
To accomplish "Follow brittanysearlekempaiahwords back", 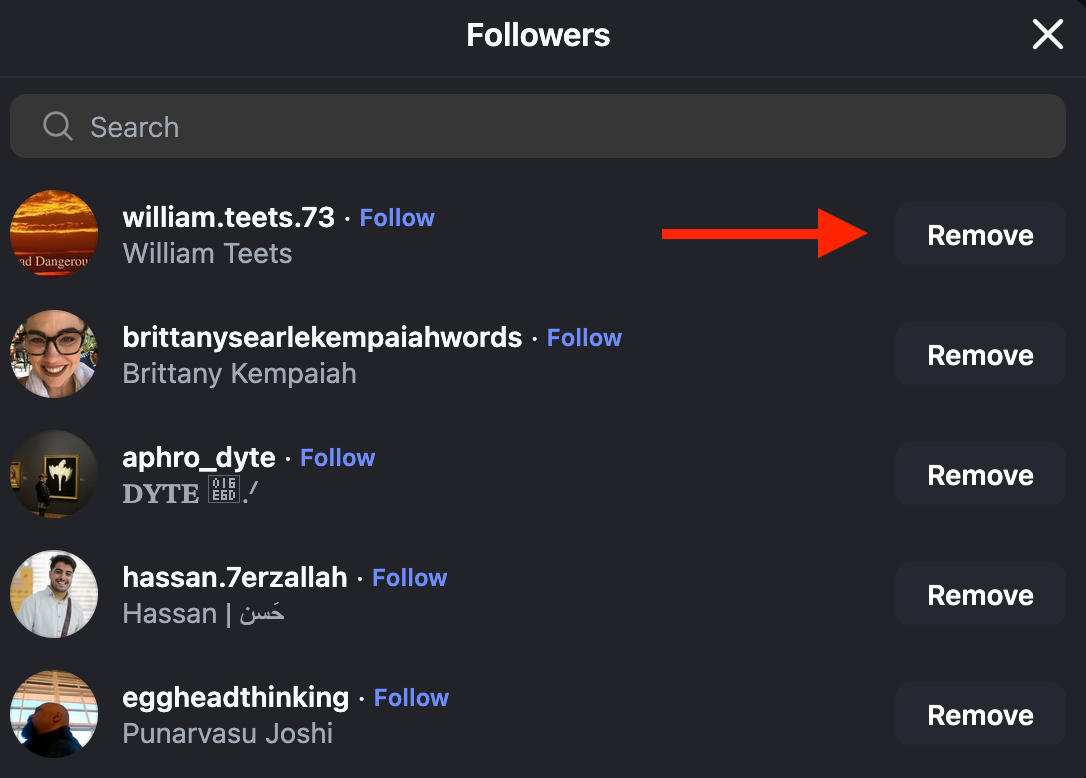I will (584, 338).
